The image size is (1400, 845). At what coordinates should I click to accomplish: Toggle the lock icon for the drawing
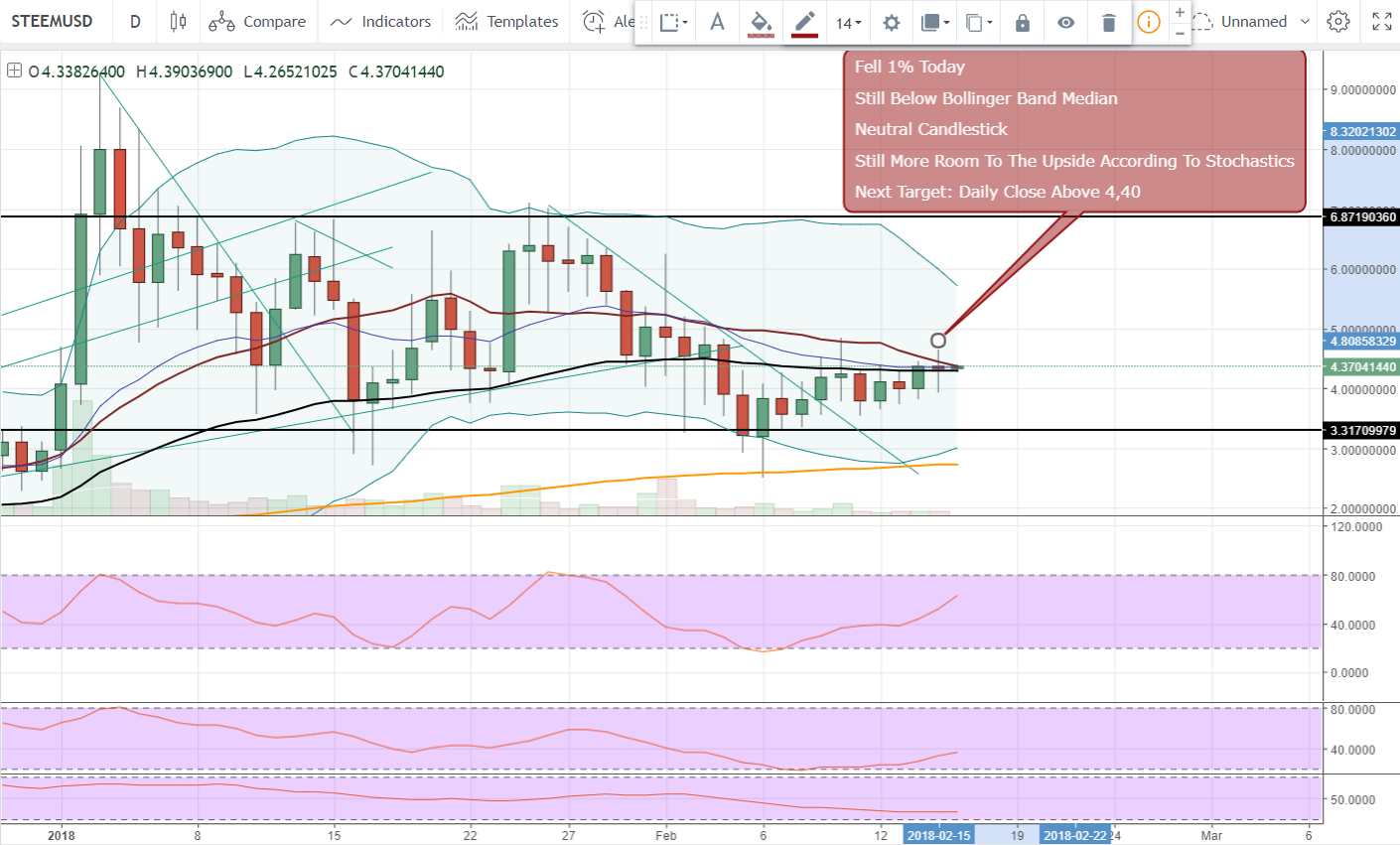coord(1023,22)
